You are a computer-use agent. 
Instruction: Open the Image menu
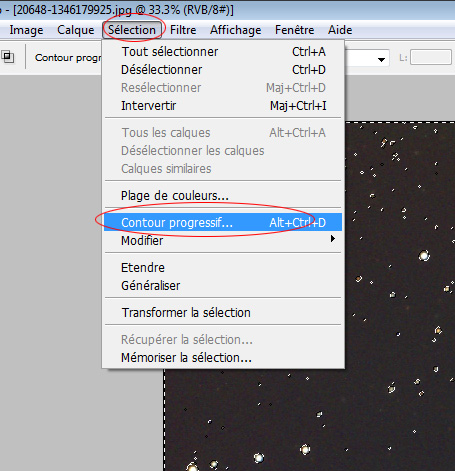pos(26,30)
